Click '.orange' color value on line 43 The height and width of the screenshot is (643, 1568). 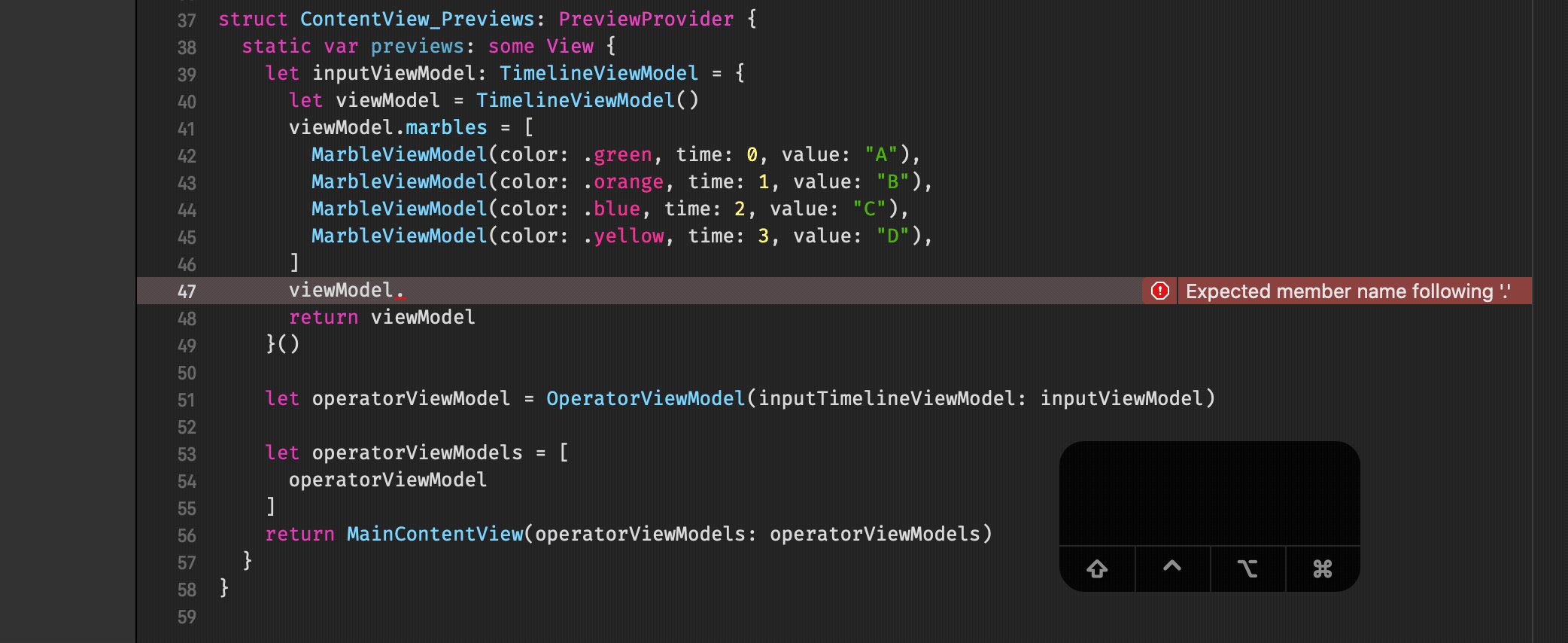point(623,182)
